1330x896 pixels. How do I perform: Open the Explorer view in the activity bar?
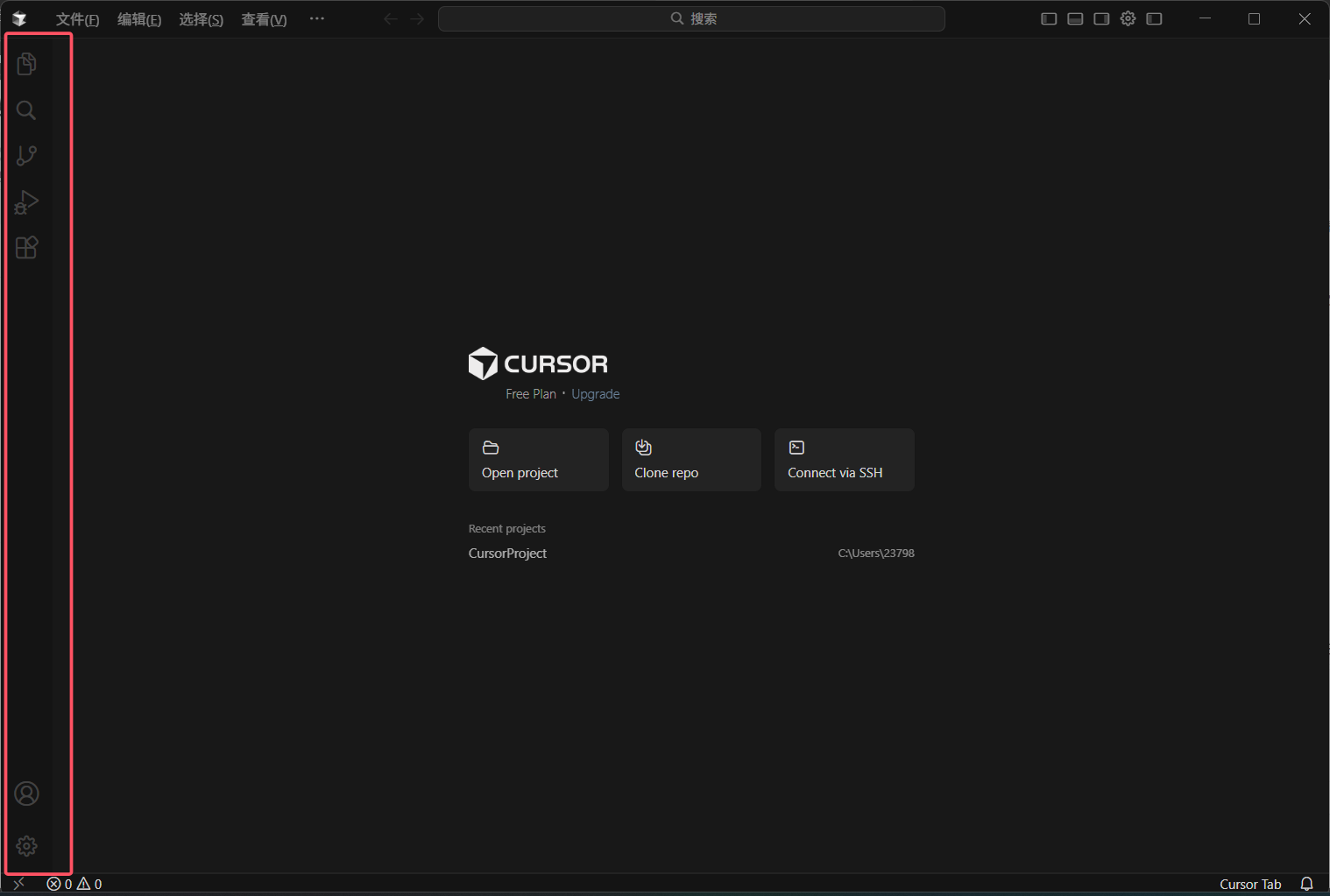(26, 64)
